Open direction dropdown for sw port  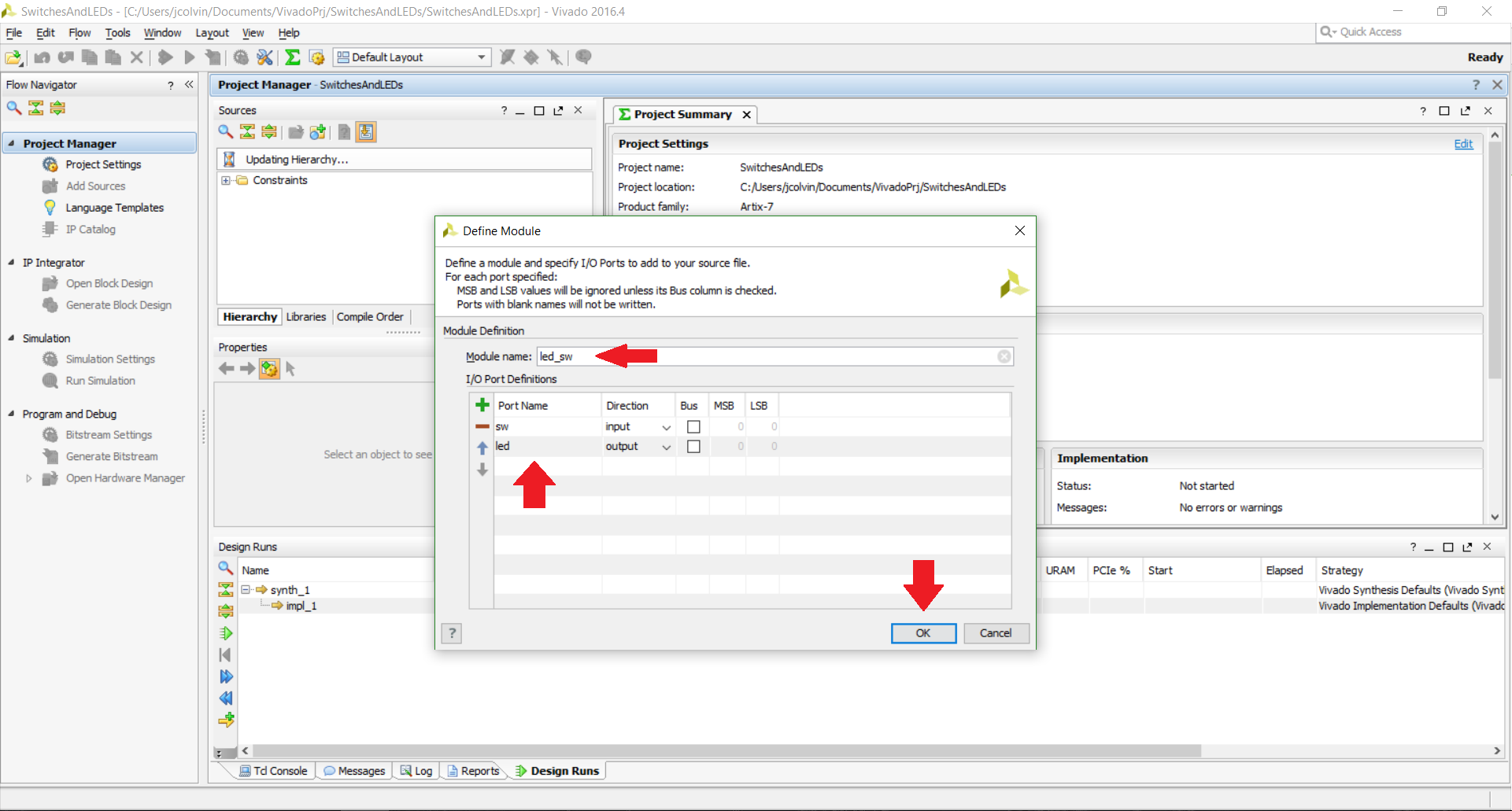(x=667, y=427)
